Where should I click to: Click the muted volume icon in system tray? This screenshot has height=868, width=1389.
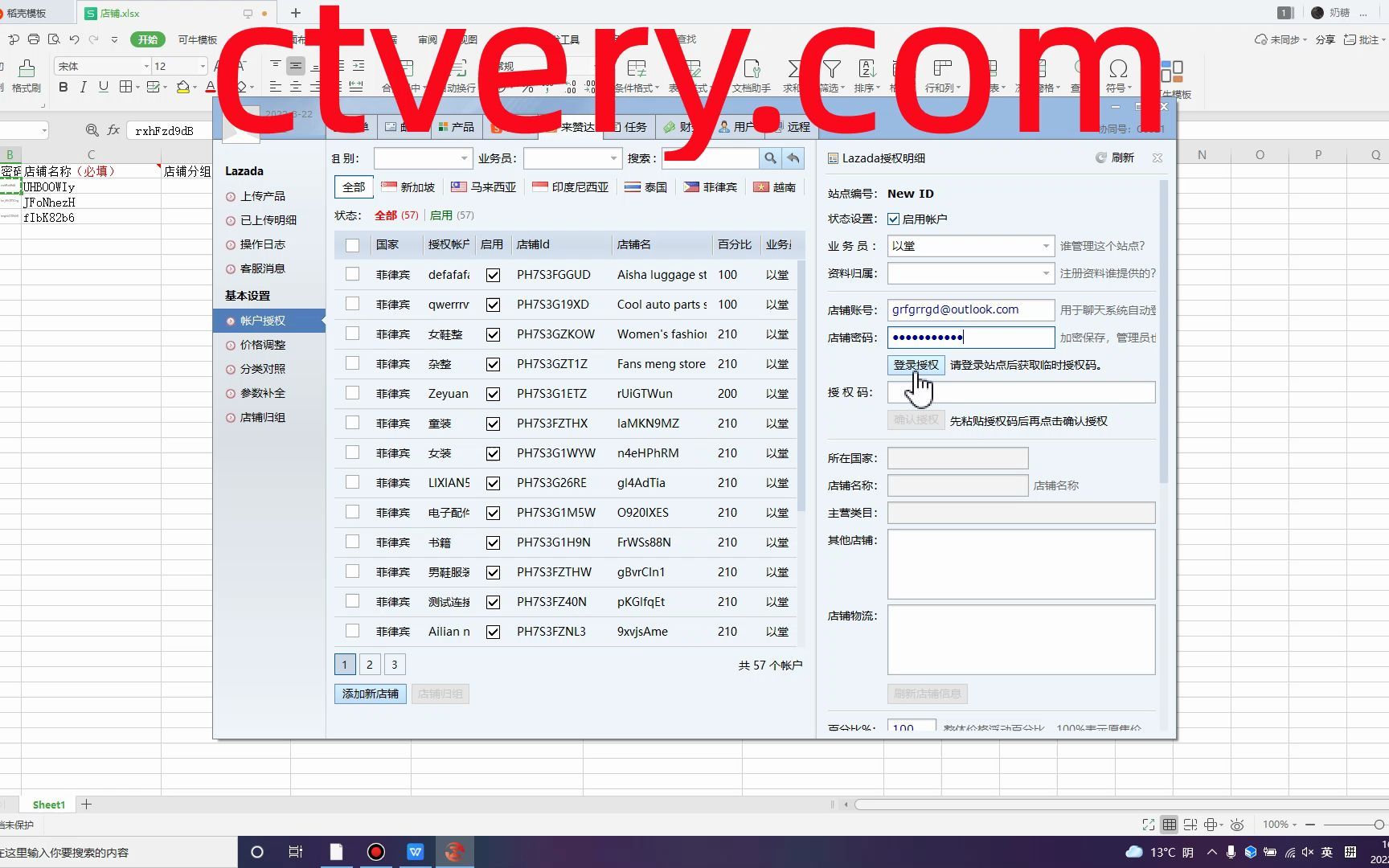pos(1308,852)
